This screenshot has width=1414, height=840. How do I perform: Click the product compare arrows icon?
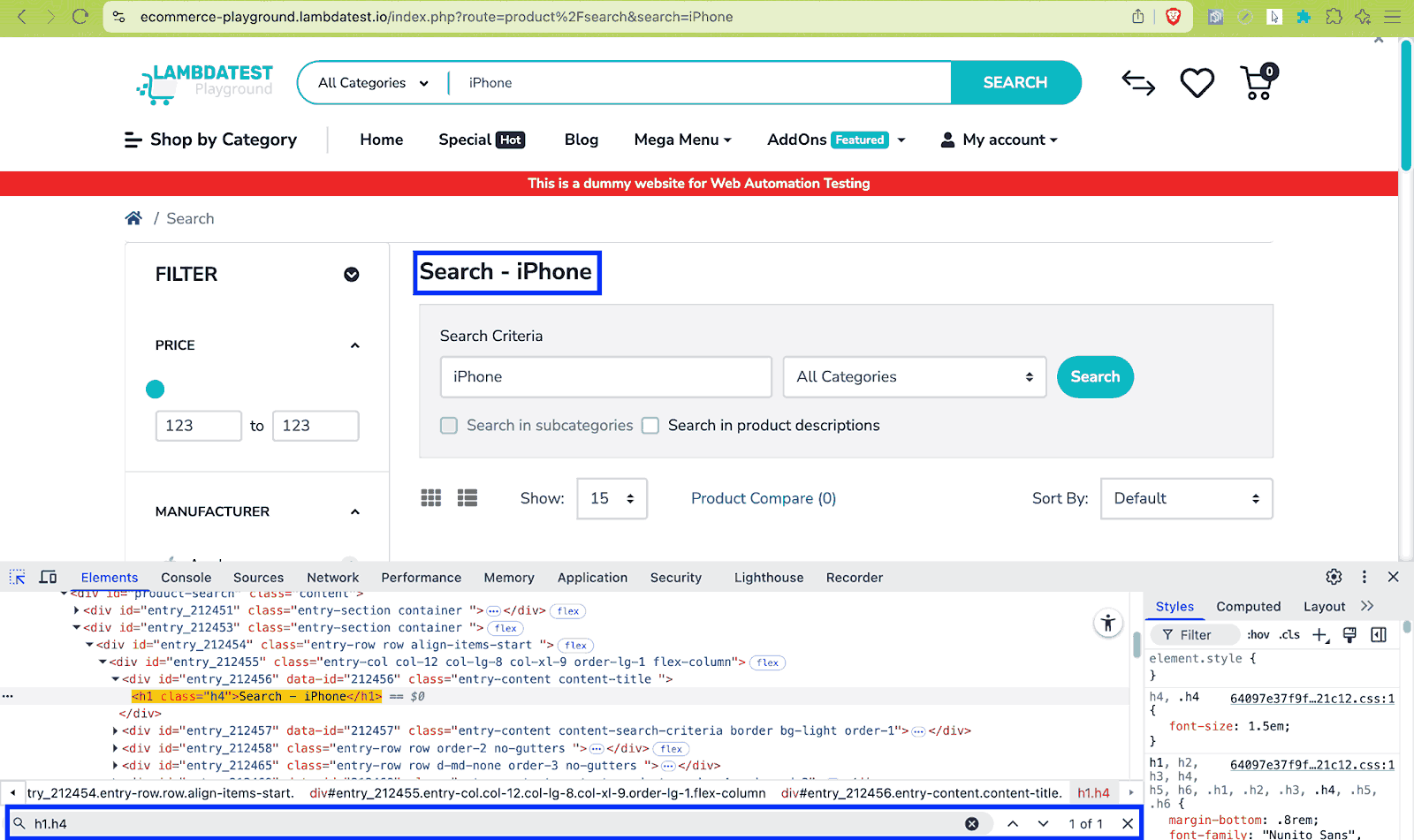[x=1138, y=82]
